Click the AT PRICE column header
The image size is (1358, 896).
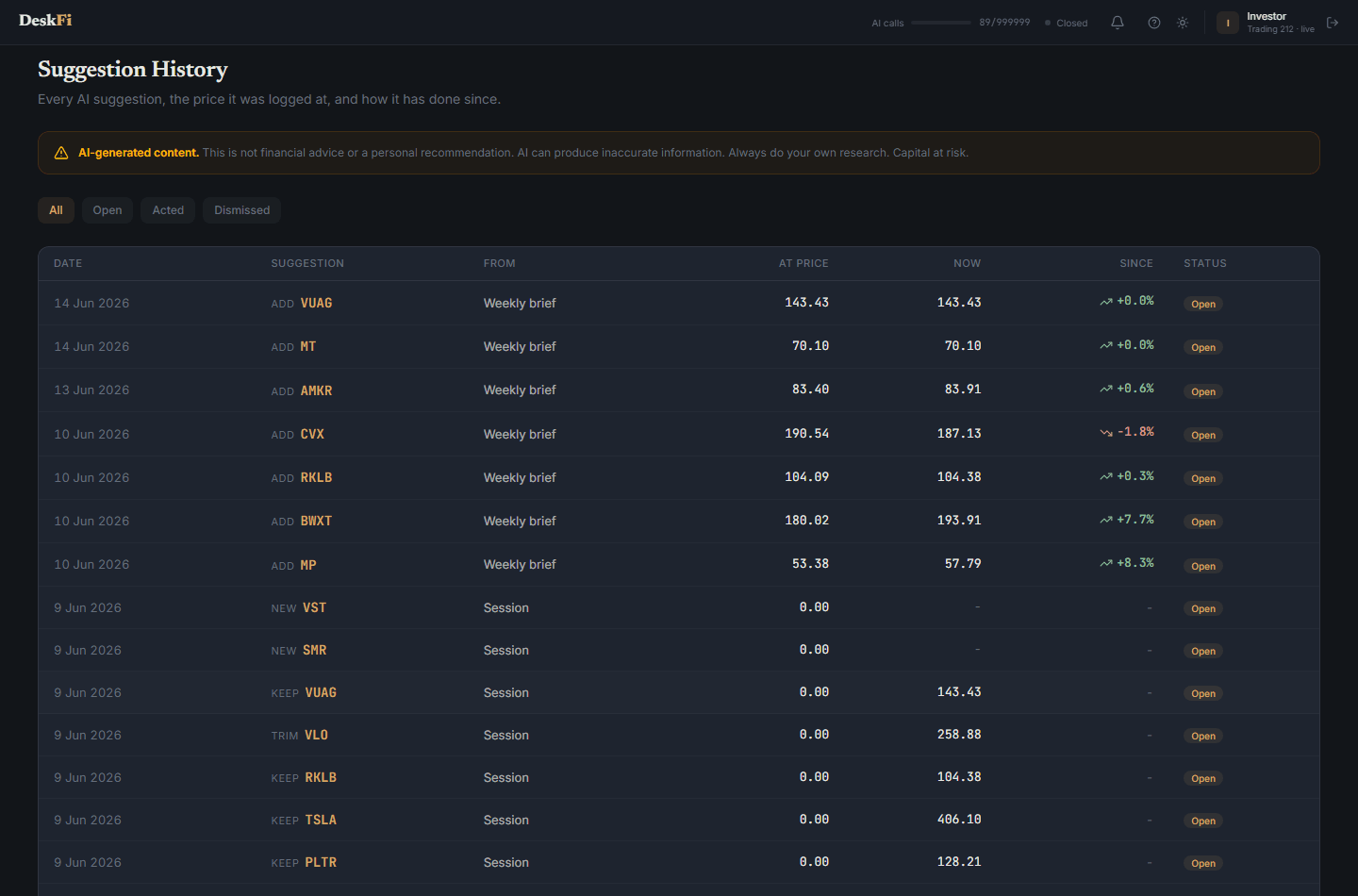point(803,263)
